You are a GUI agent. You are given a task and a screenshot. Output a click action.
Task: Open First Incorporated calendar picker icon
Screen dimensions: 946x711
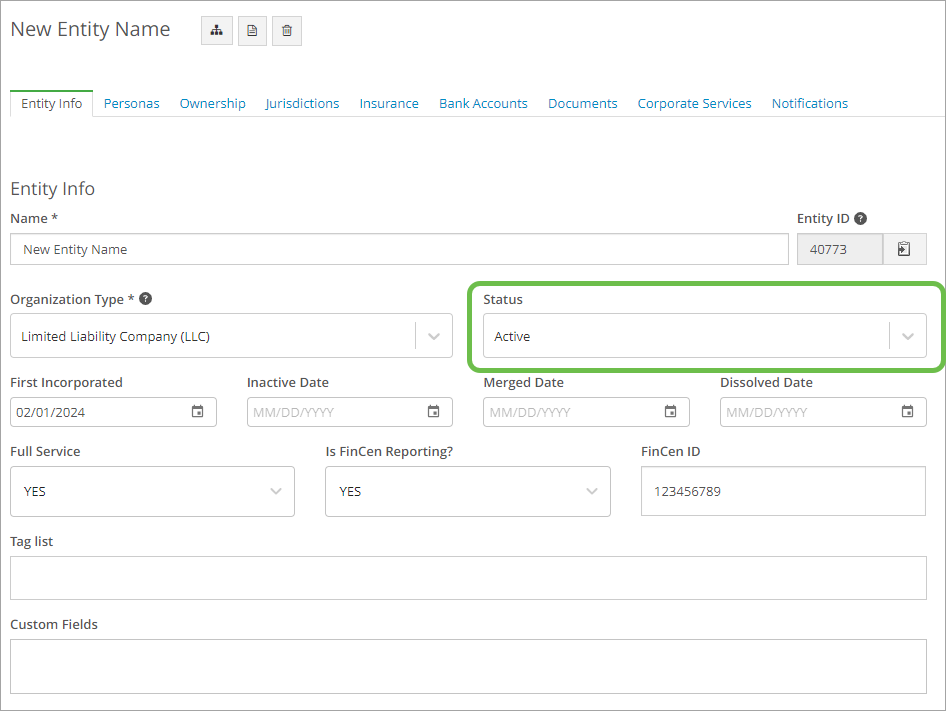[x=197, y=412]
